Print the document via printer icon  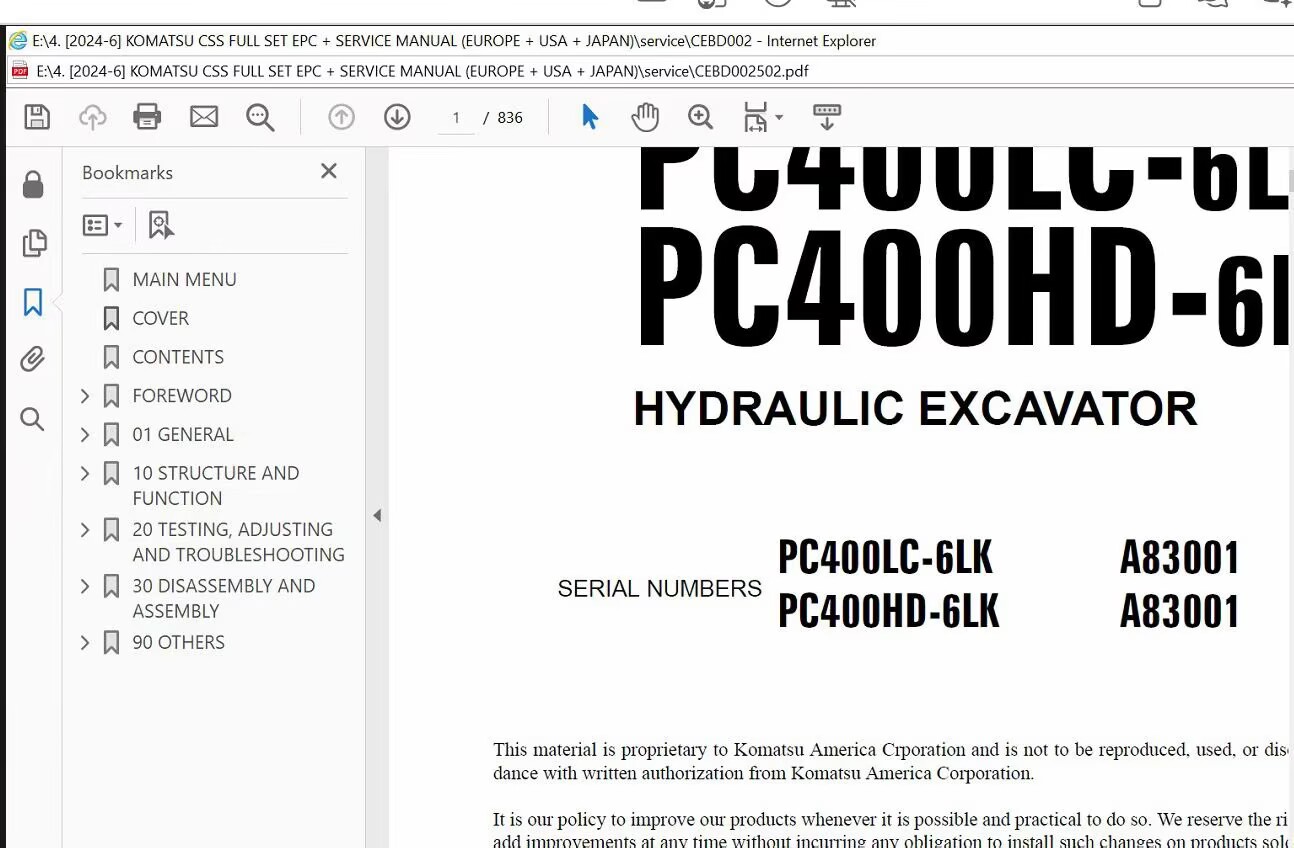147,117
